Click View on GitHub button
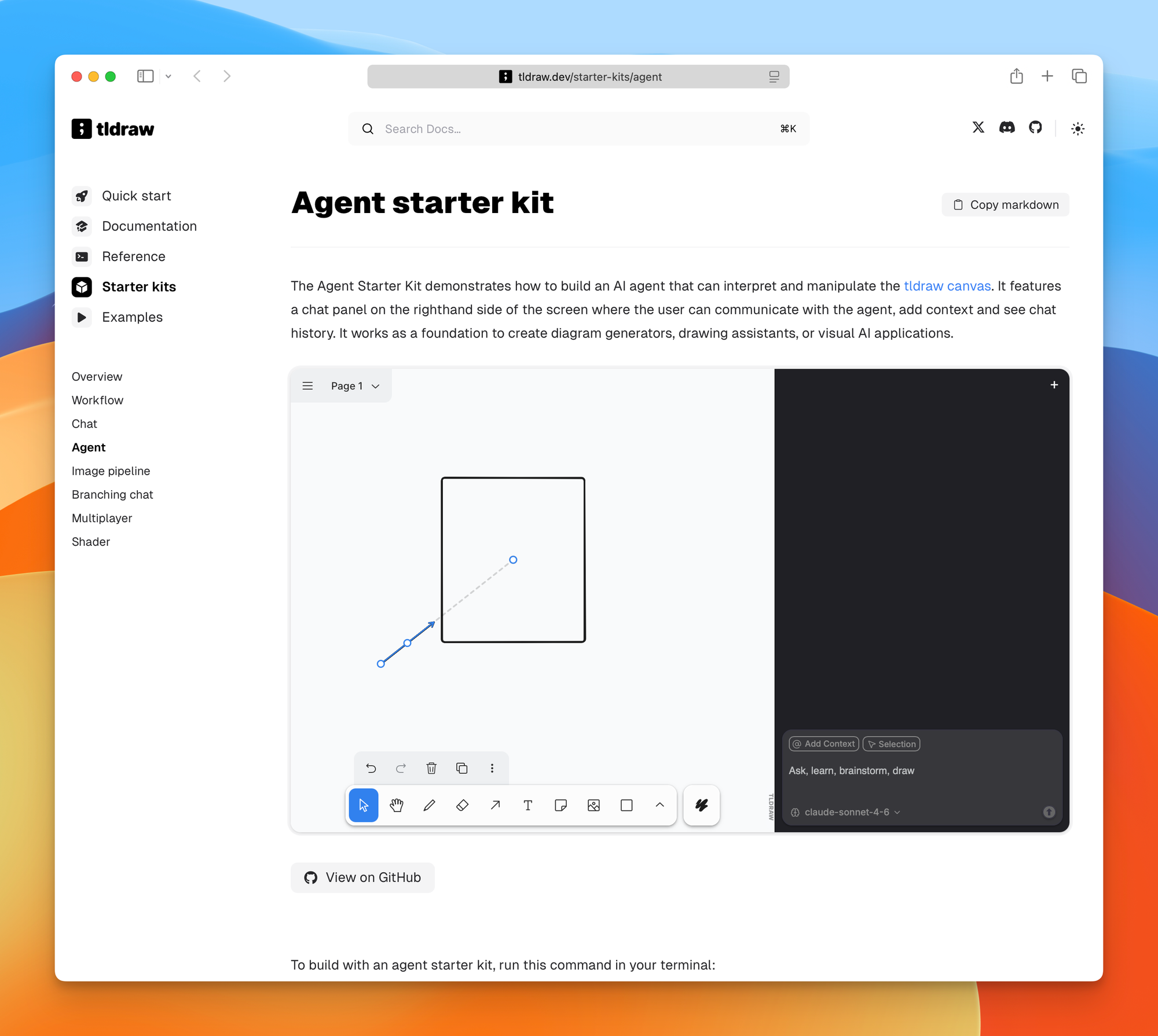This screenshot has height=1036, width=1158. (362, 877)
